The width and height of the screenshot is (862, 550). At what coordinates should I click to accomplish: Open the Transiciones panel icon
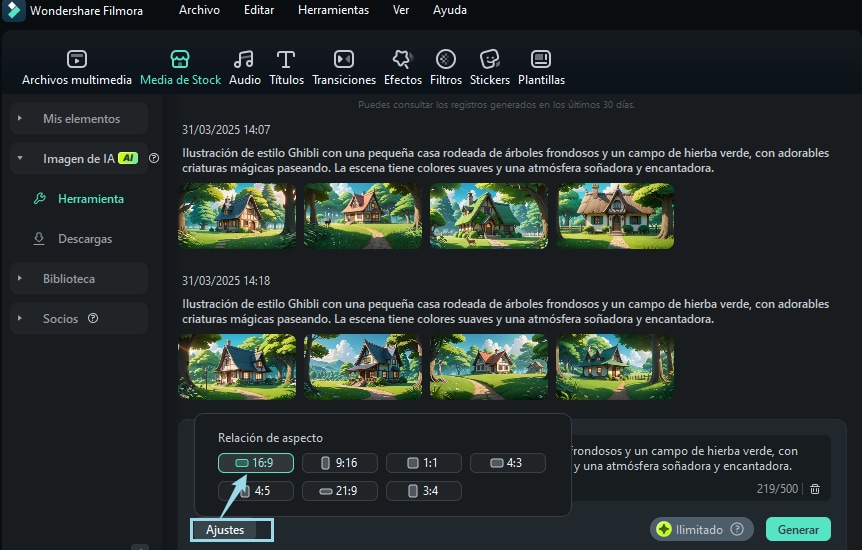coord(344,60)
